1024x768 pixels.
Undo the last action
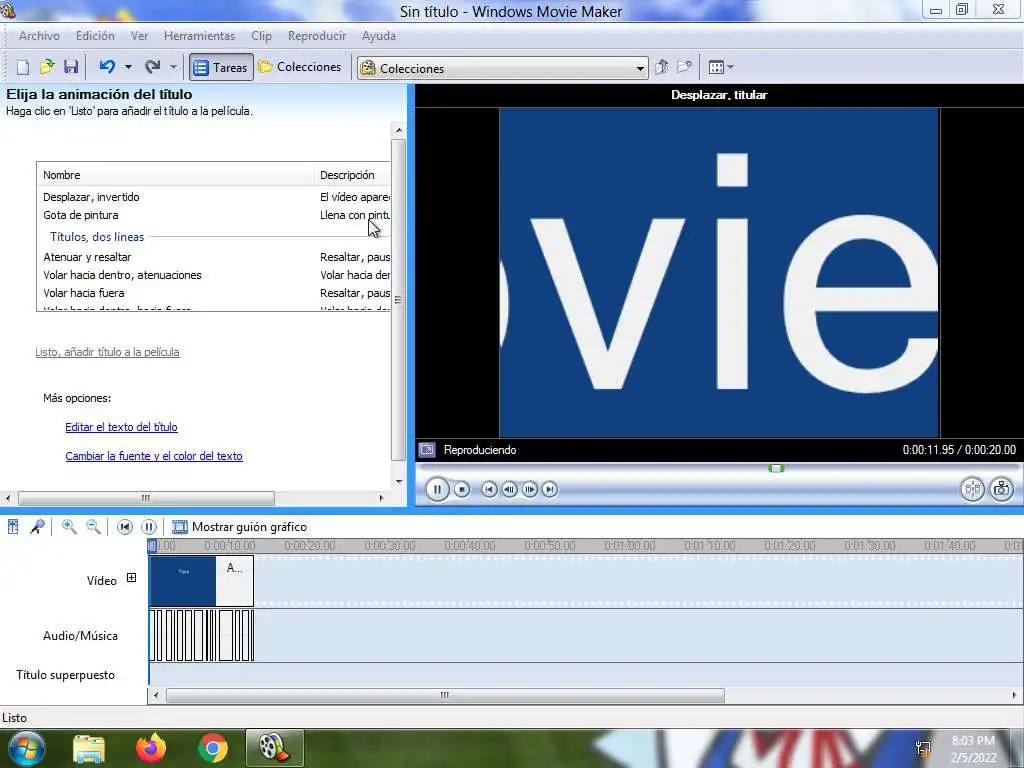coord(107,67)
